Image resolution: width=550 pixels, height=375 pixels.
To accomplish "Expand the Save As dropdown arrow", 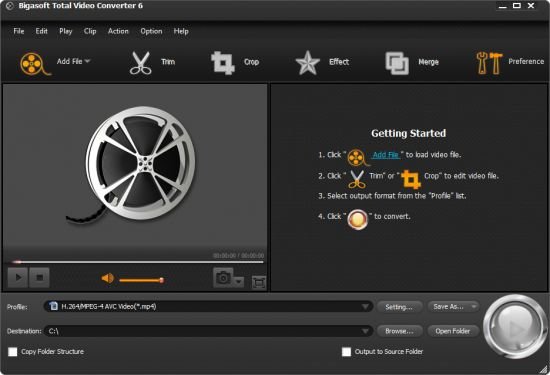I will coord(474,307).
